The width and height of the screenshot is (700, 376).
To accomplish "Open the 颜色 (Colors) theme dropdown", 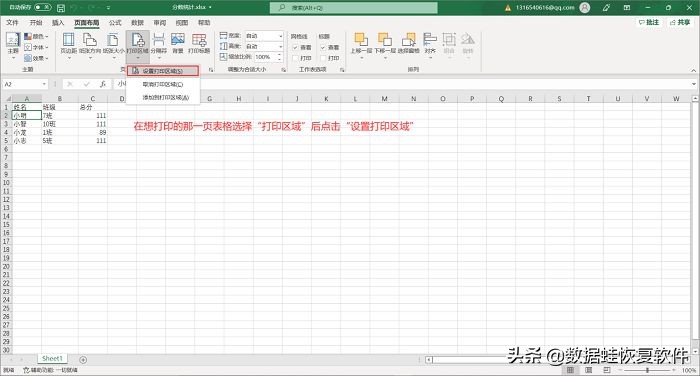I will tap(36, 36).
